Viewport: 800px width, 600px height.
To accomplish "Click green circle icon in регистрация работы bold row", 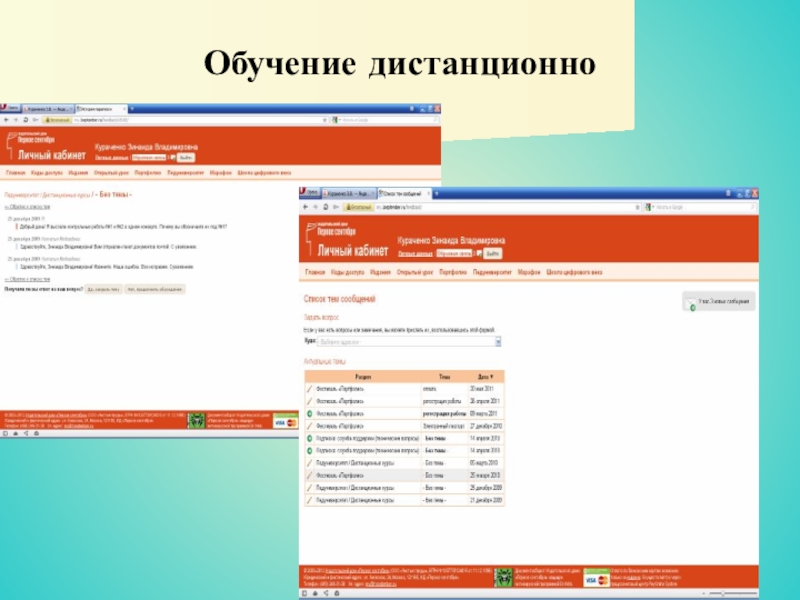I will [309, 414].
